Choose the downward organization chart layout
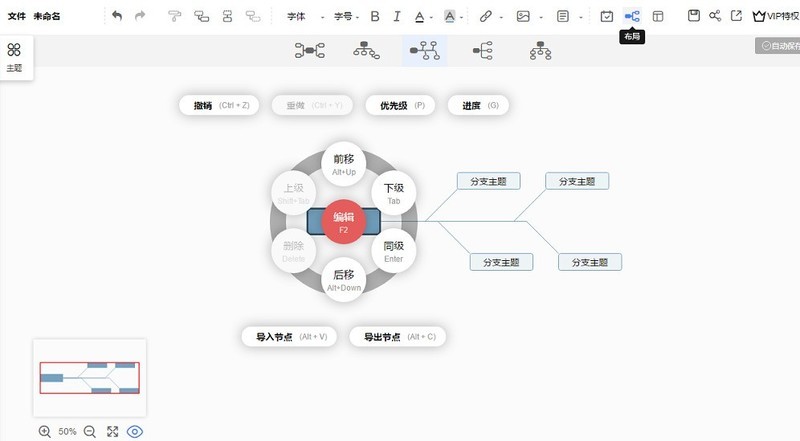Screen dimensions: 800x441 coord(366,51)
